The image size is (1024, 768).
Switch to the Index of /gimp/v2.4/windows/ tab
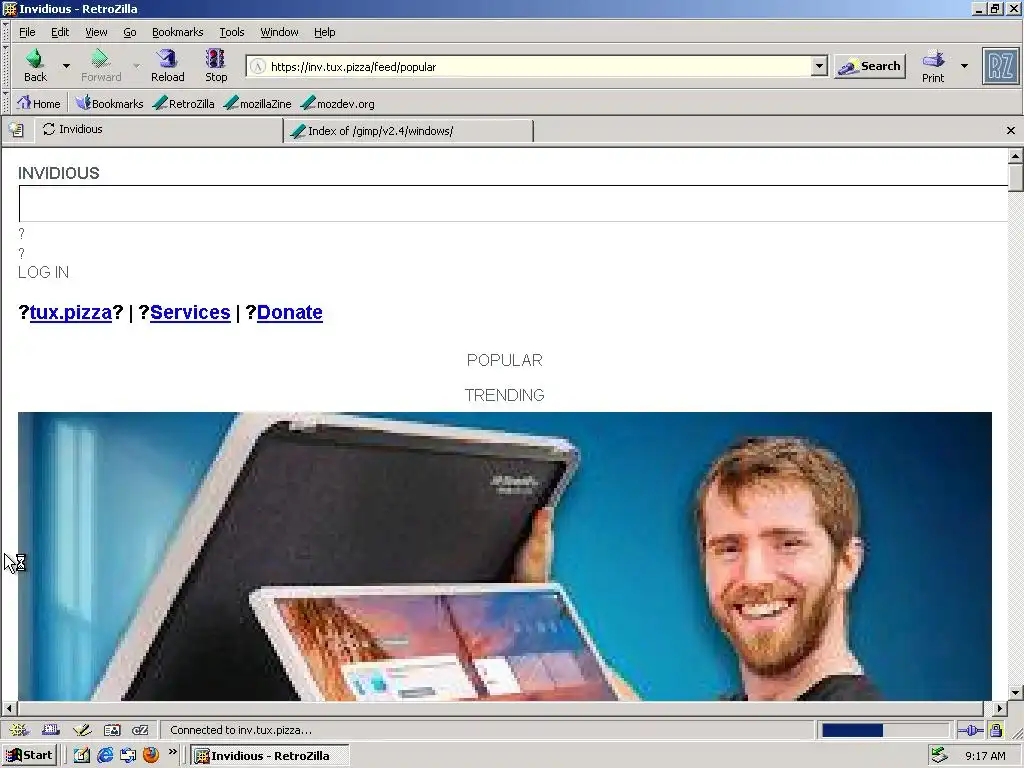(408, 131)
